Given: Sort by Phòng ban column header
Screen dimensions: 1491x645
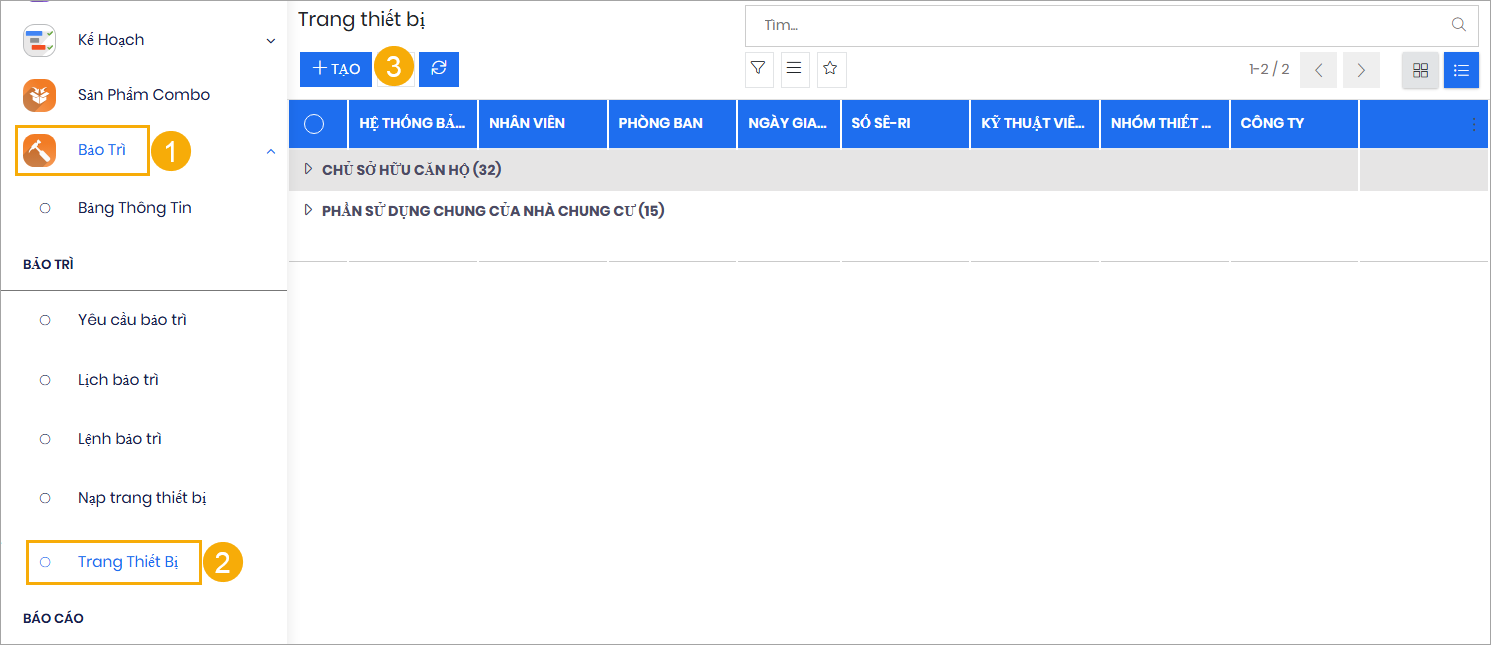Looking at the screenshot, I should (x=673, y=124).
